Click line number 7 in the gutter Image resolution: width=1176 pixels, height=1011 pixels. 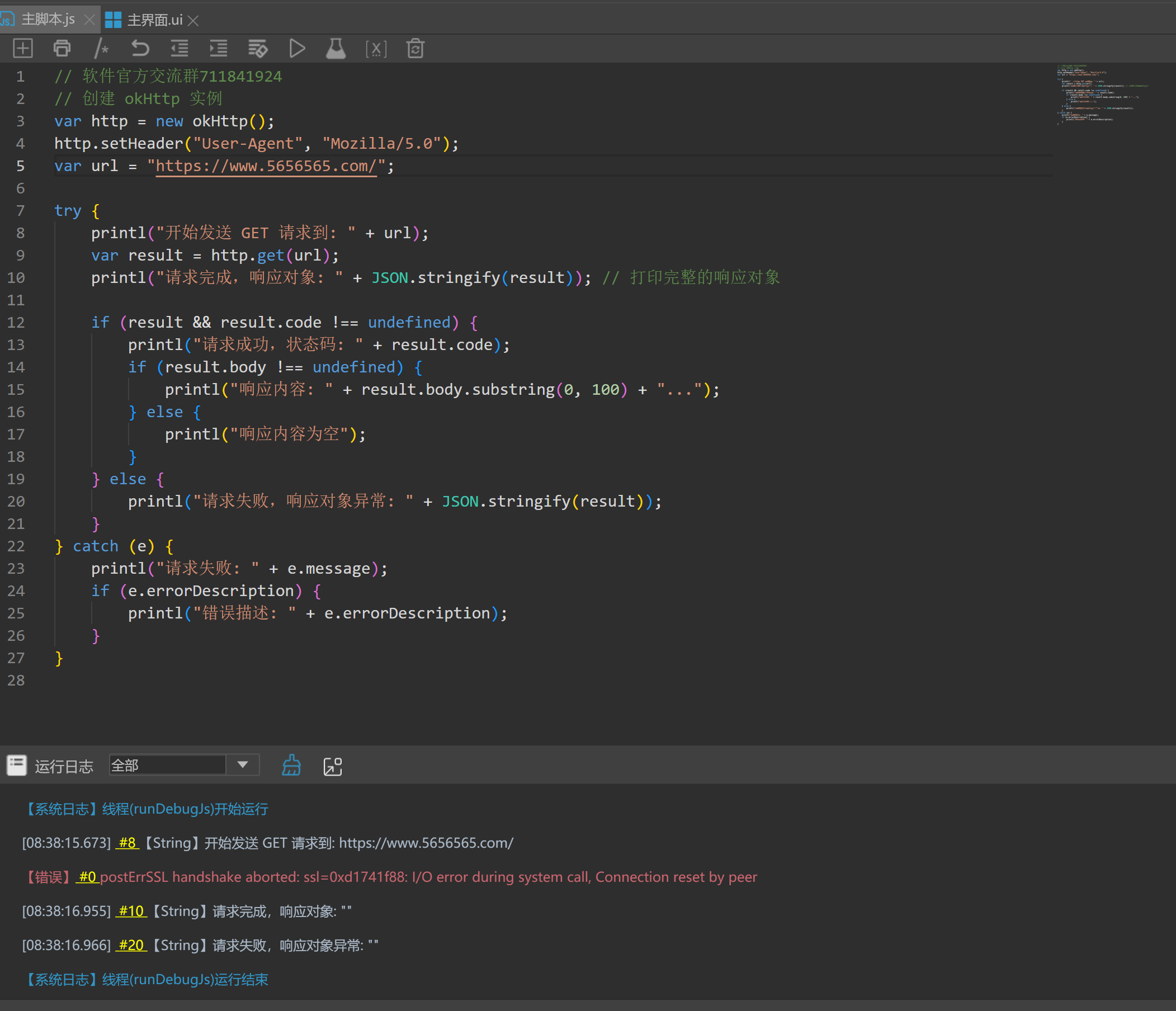(21, 211)
